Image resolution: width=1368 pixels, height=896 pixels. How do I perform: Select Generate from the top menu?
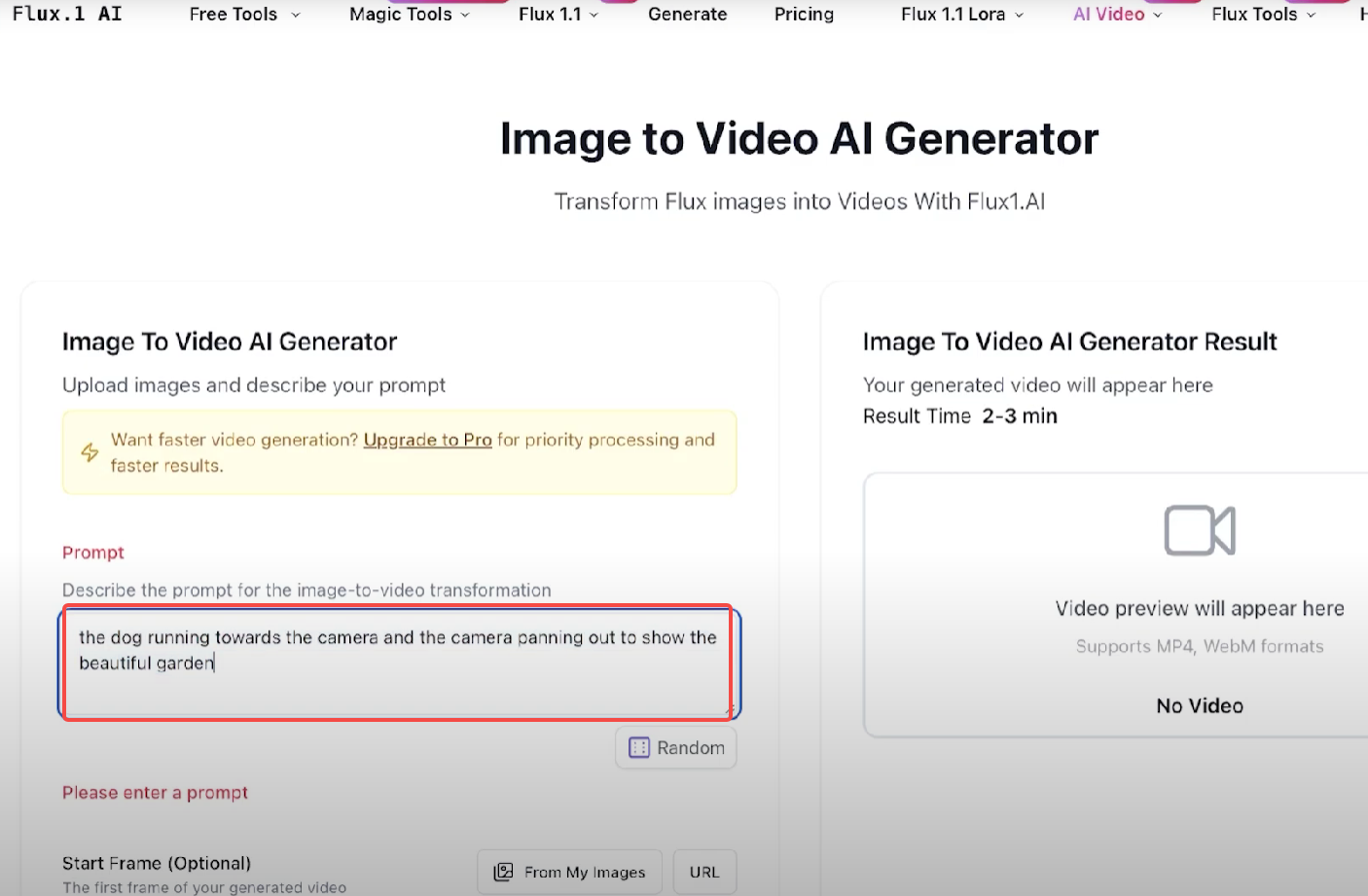pos(687,14)
